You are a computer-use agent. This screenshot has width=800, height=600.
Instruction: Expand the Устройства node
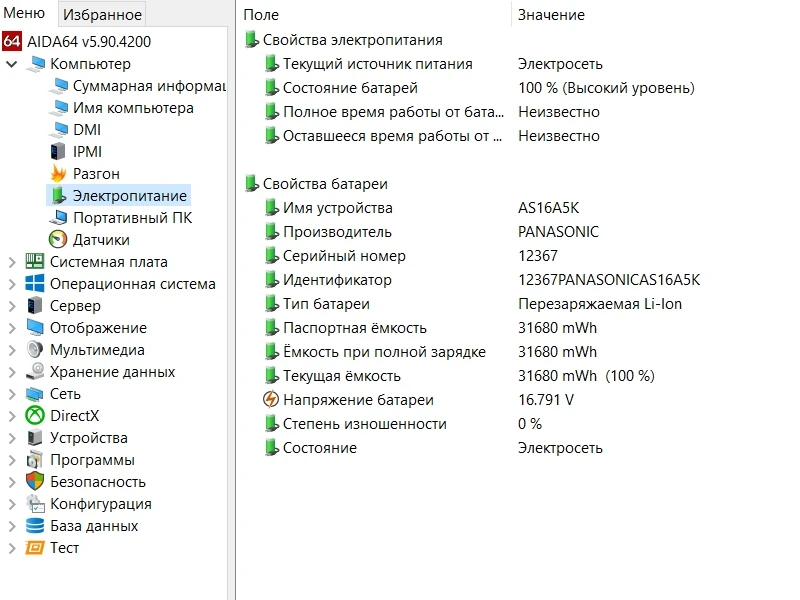(12, 437)
